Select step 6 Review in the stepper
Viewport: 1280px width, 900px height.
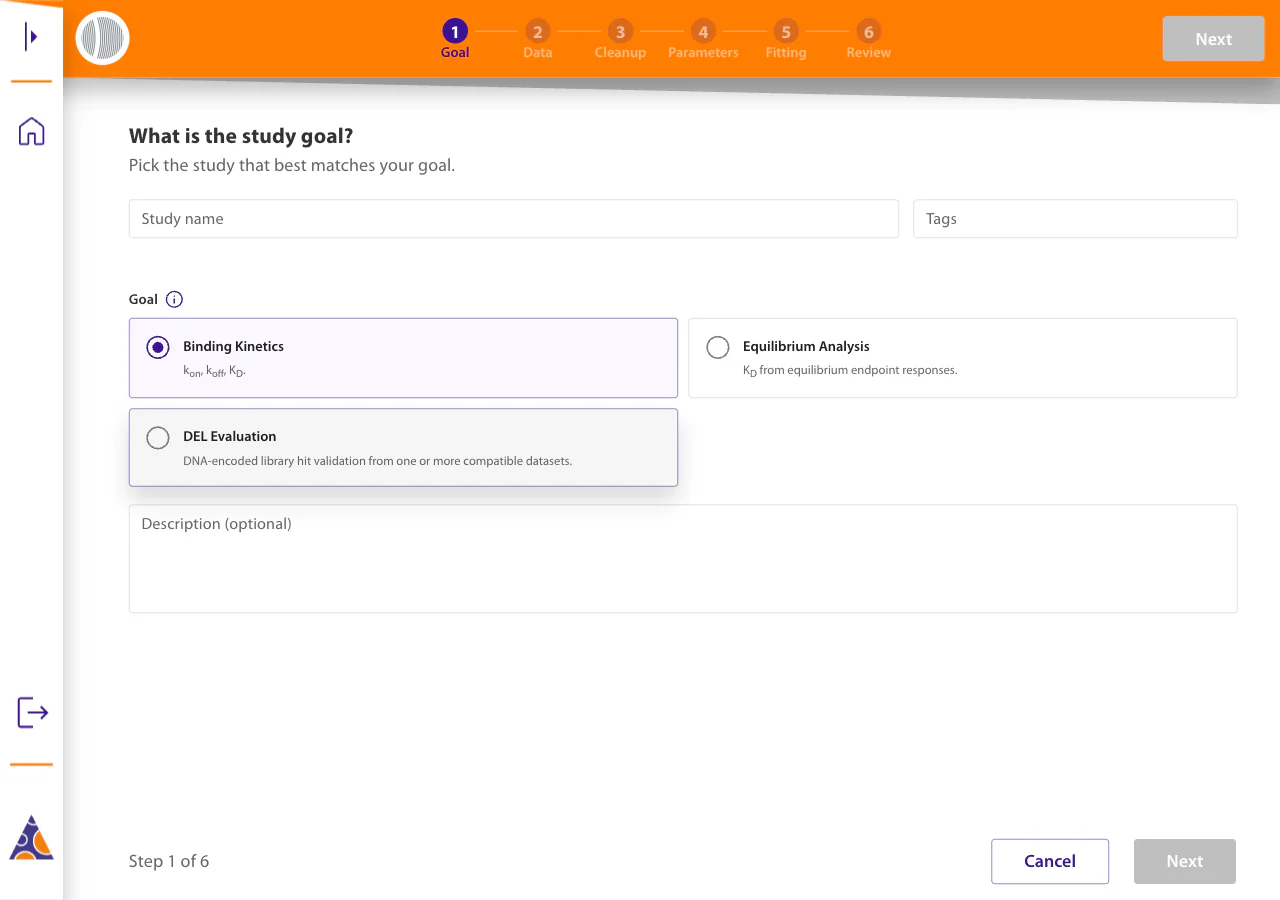click(869, 39)
